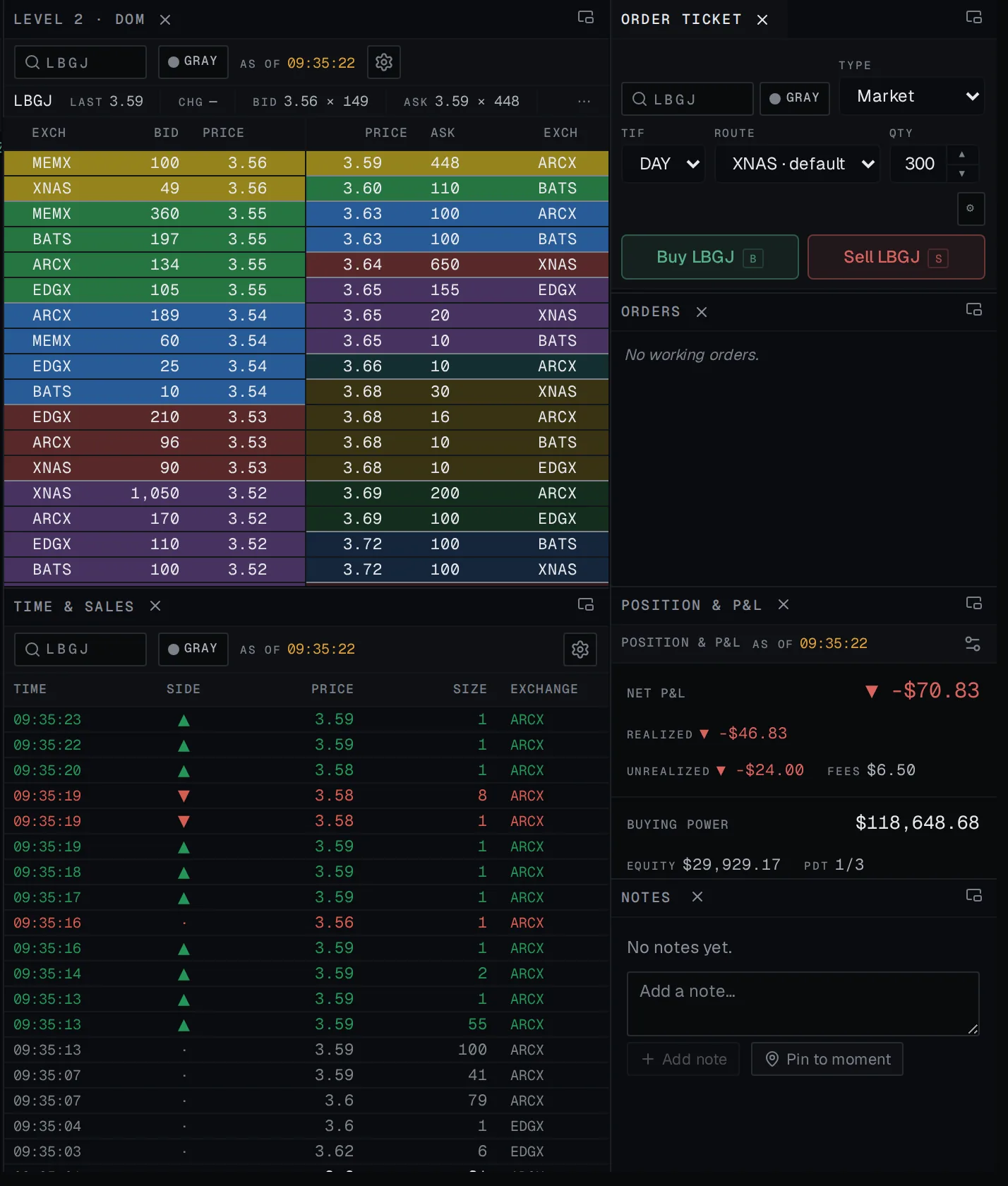The height and width of the screenshot is (1186, 1008).
Task: Close the Orders tab
Action: coord(702,312)
